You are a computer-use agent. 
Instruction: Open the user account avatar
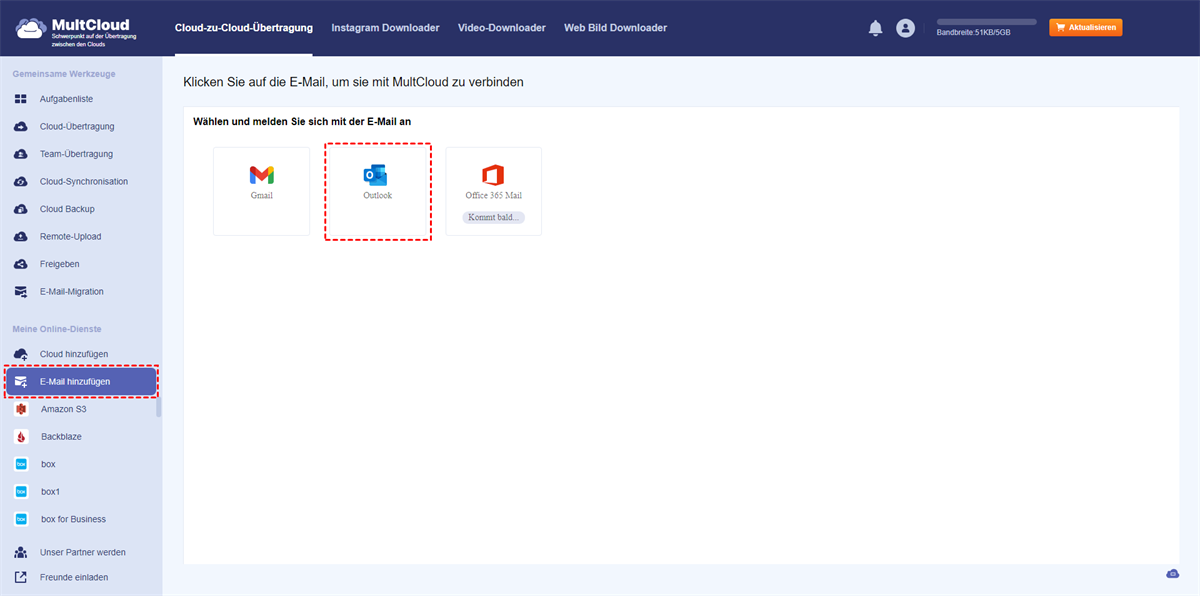click(x=906, y=28)
